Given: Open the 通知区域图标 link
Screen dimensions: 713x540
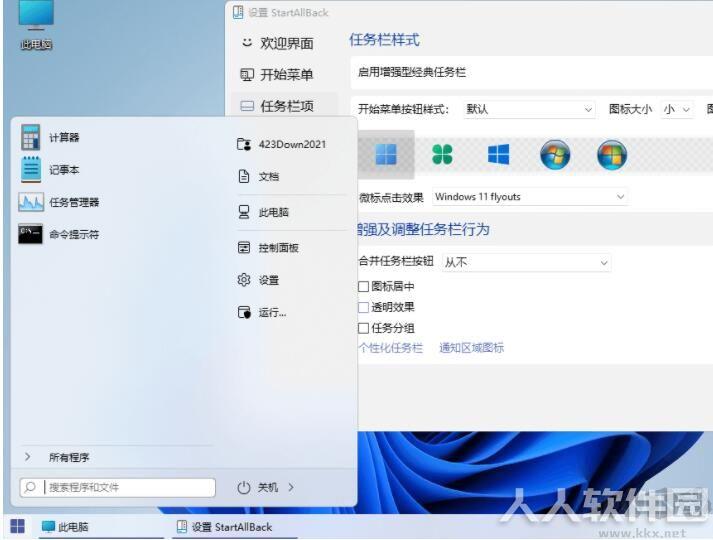Looking at the screenshot, I should click(472, 348).
